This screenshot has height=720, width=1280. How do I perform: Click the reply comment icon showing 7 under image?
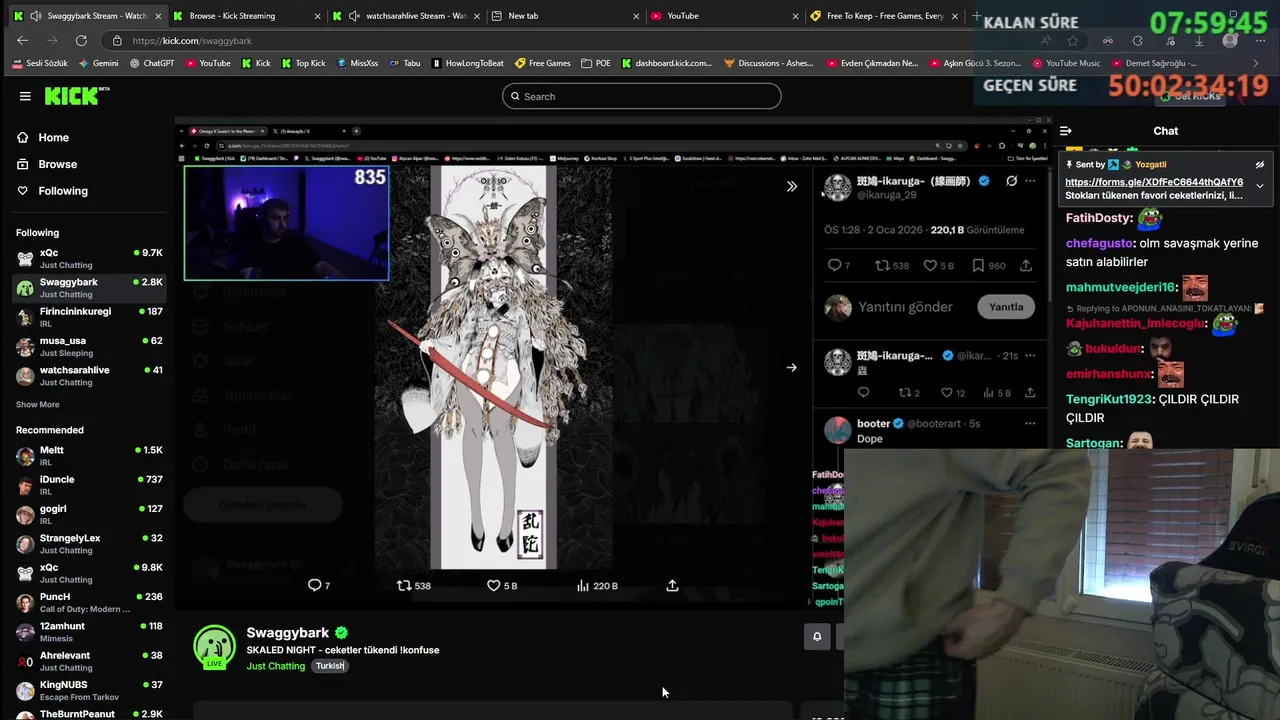pos(314,585)
